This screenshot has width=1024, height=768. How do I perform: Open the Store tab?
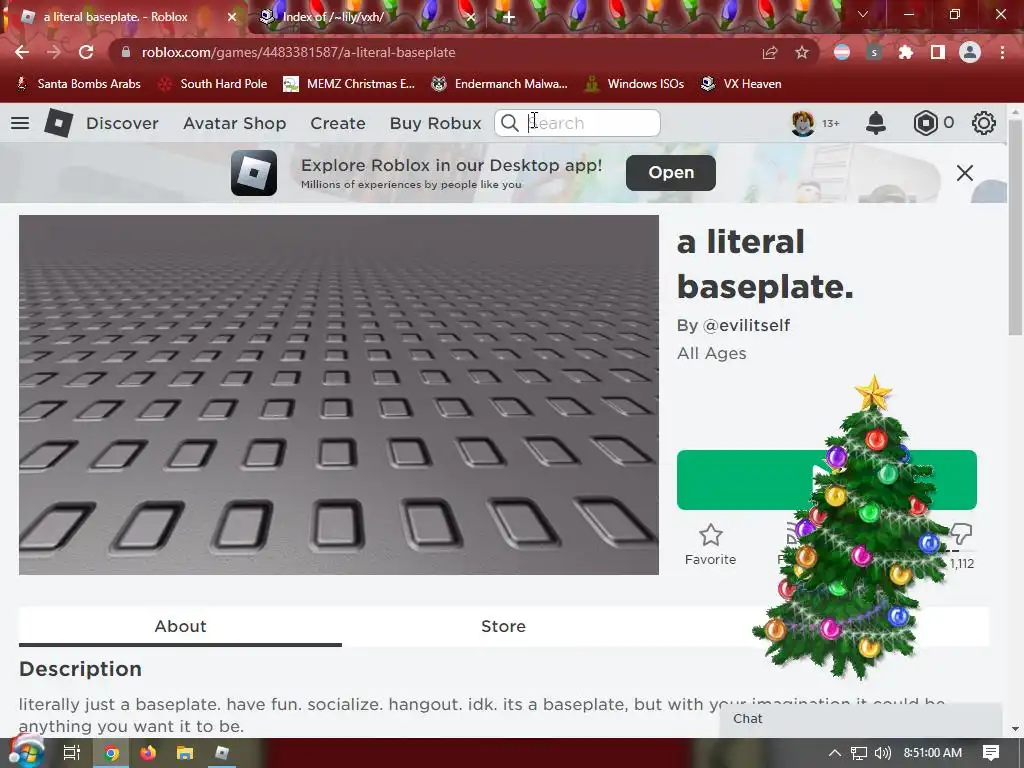point(503,626)
